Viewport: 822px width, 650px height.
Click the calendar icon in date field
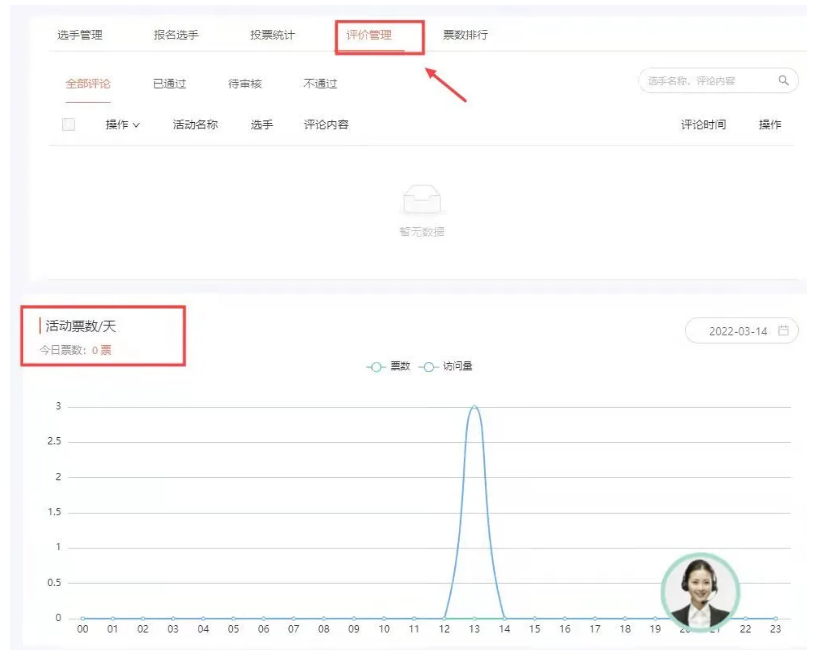tap(783, 330)
